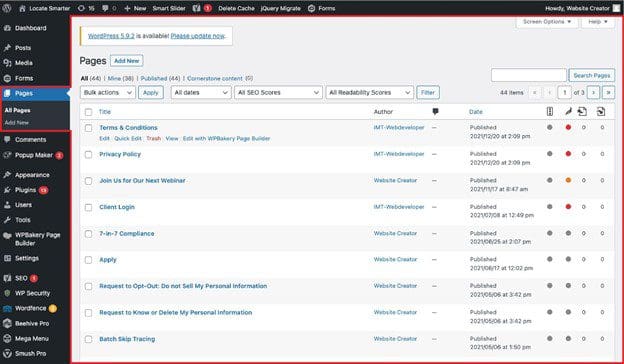Check the Terms & Conditions page checkbox
Viewport: 624px width, 364px height.
click(88, 128)
